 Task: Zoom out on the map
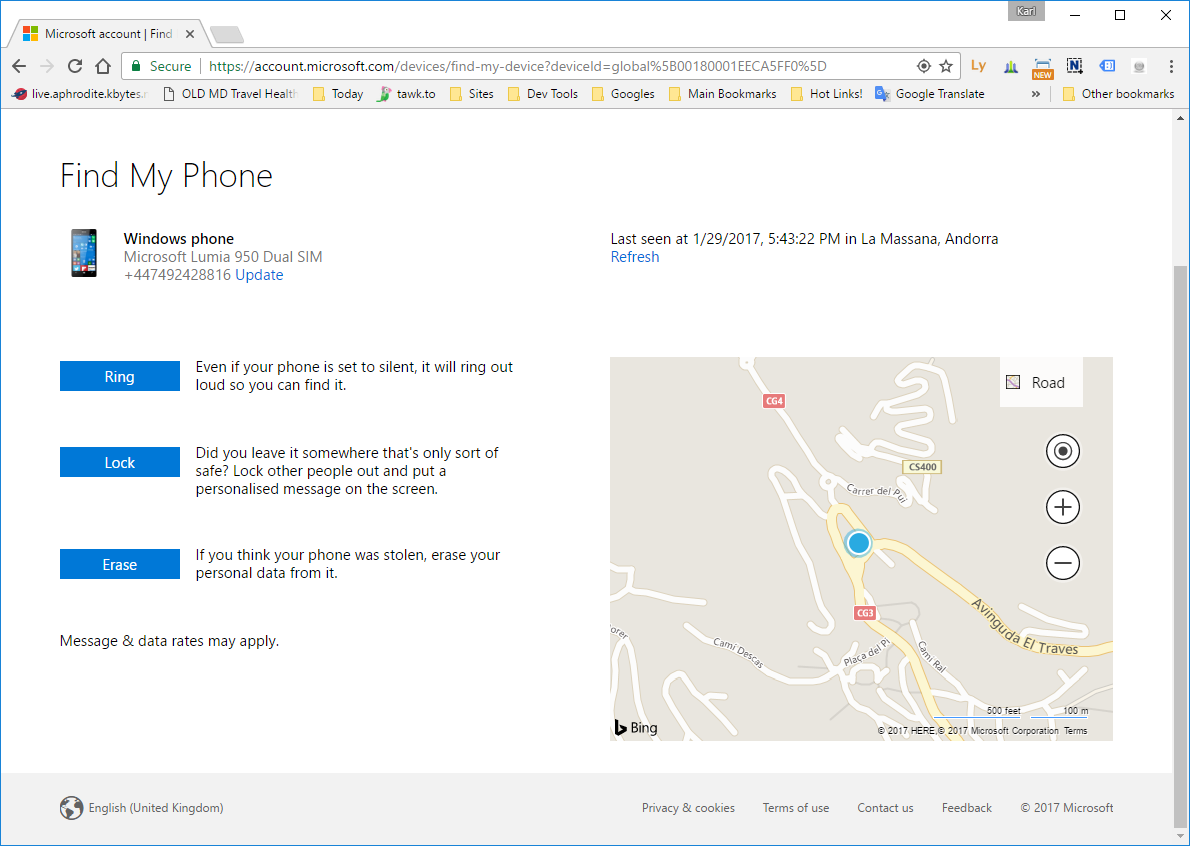pyautogui.click(x=1062, y=563)
